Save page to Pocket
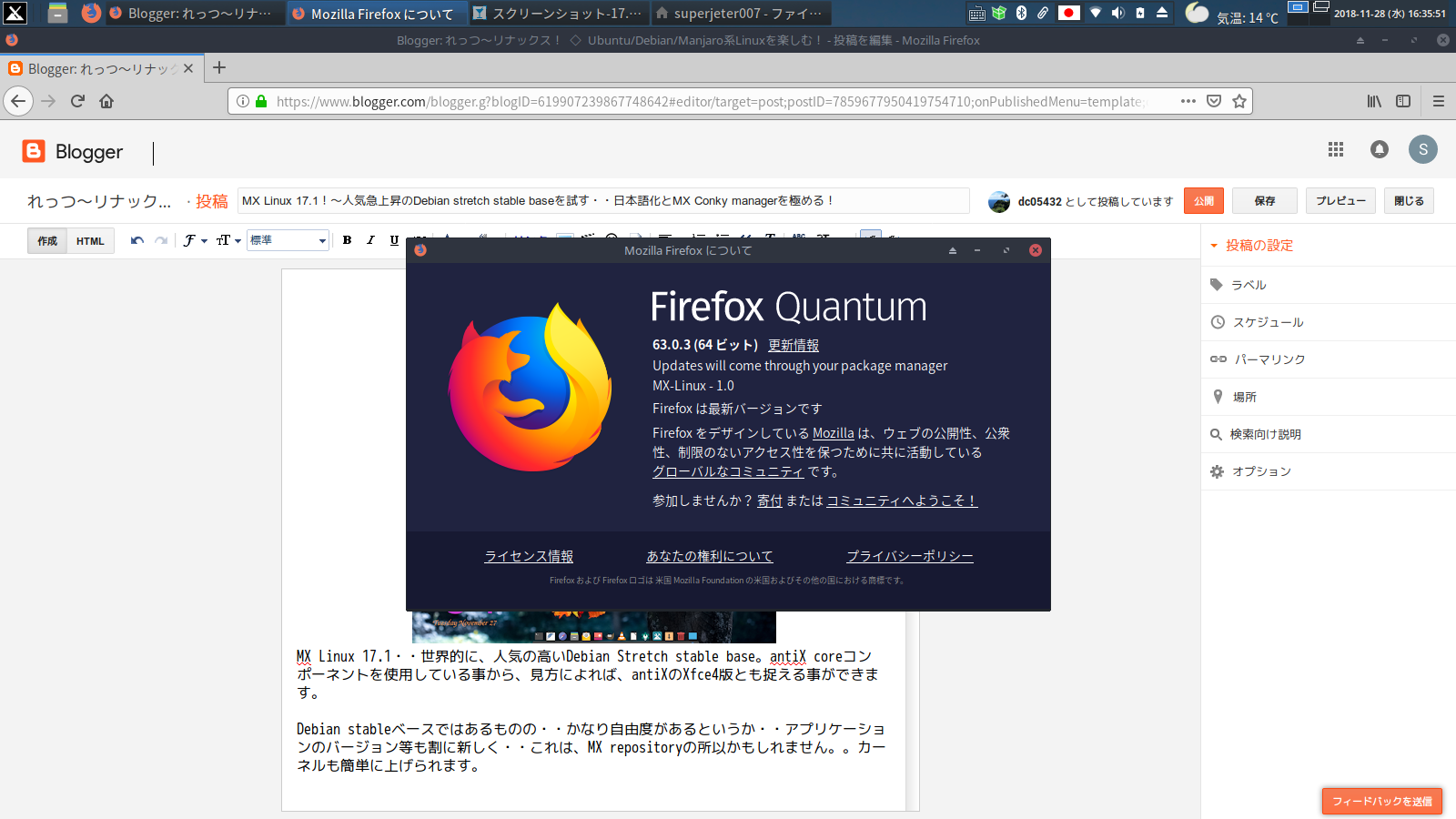This screenshot has width=1456, height=819. point(1213,101)
